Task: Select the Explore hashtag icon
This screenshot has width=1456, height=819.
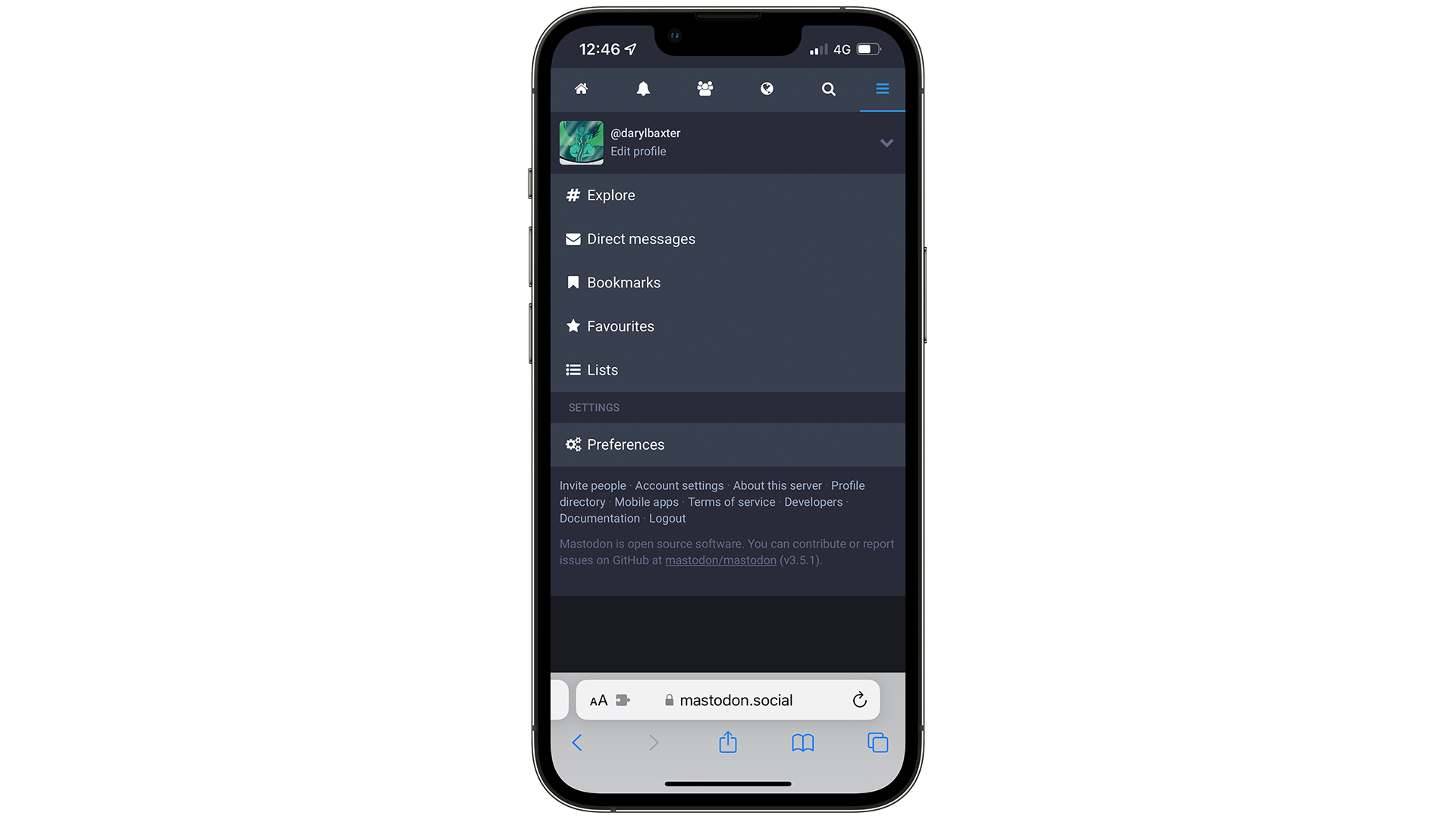Action: click(572, 194)
